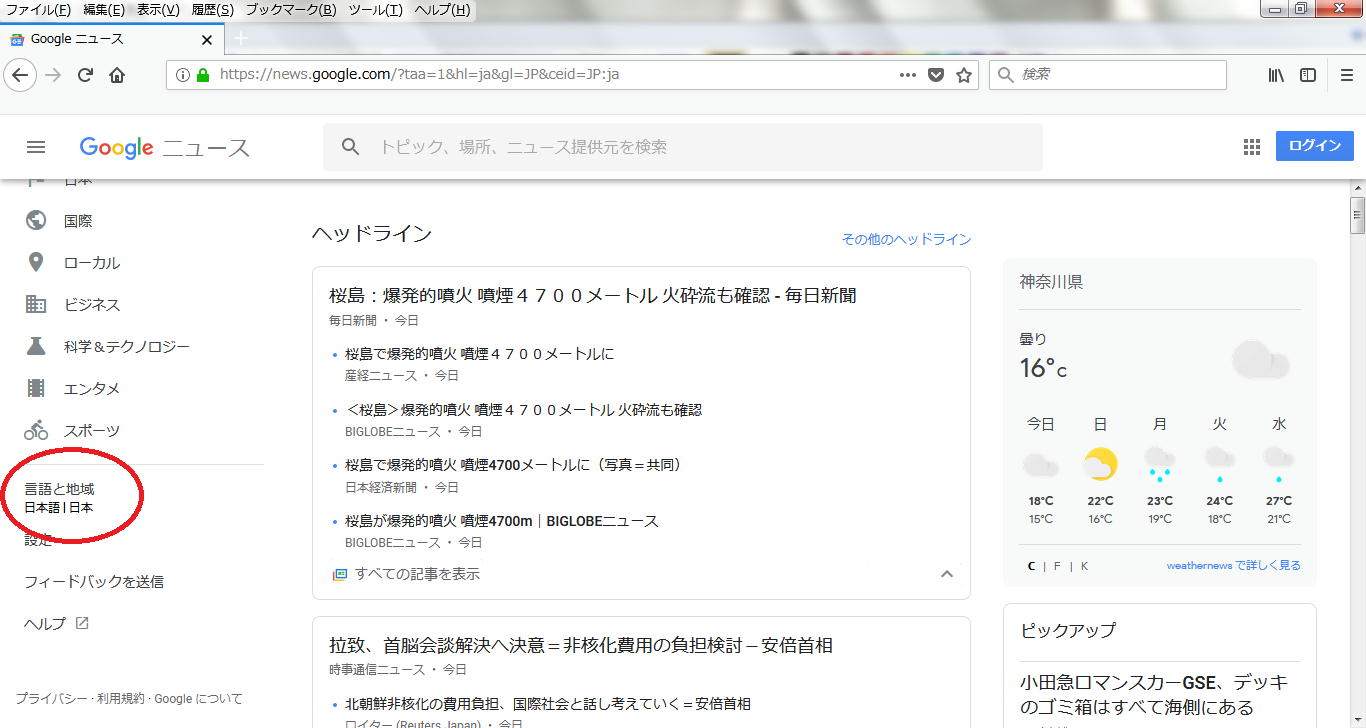Open article 北朝鮮非核化の費用負担 安倍首相
The width and height of the screenshot is (1366, 728).
click(x=548, y=704)
